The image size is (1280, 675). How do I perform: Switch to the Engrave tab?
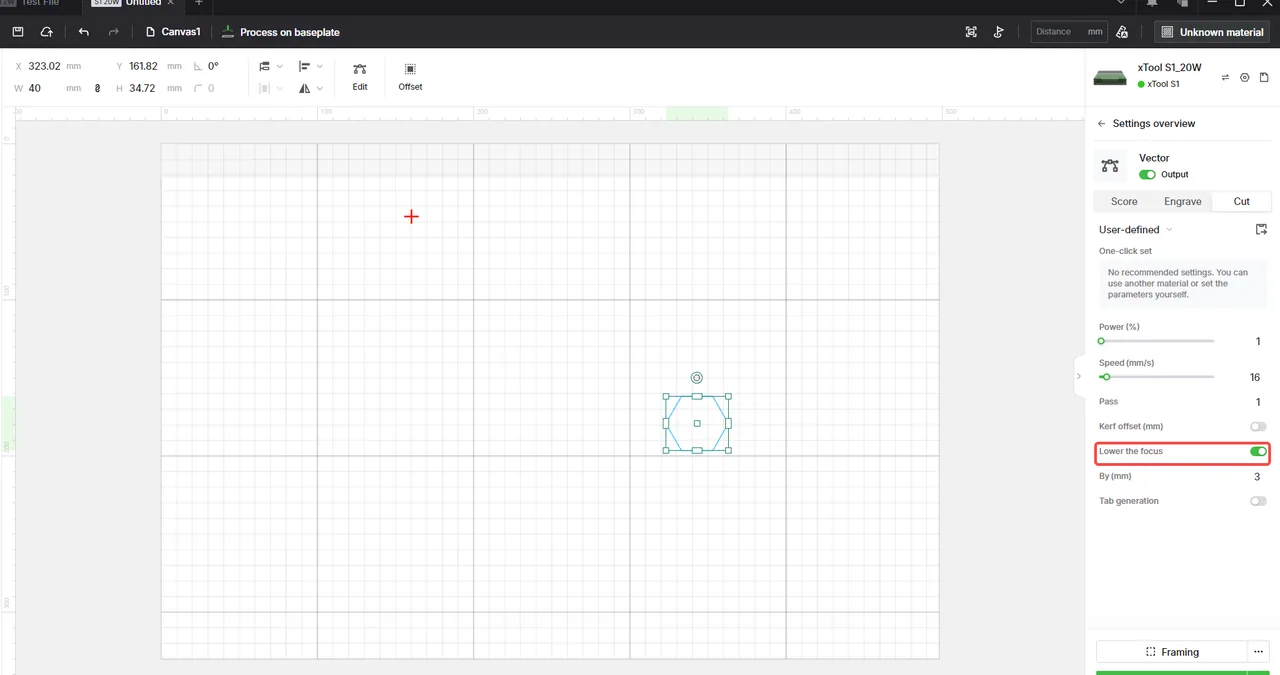(x=1182, y=201)
